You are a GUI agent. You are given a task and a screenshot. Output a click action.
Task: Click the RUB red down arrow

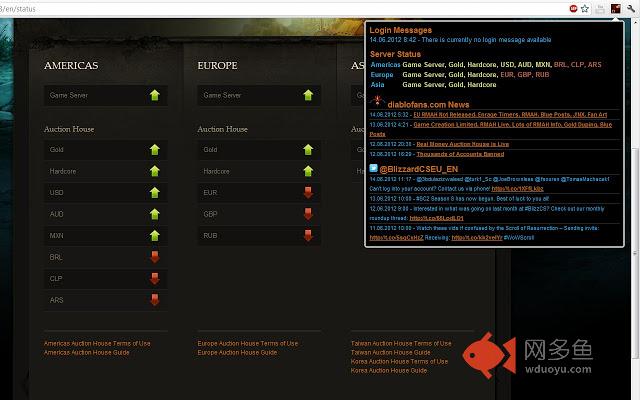click(308, 236)
